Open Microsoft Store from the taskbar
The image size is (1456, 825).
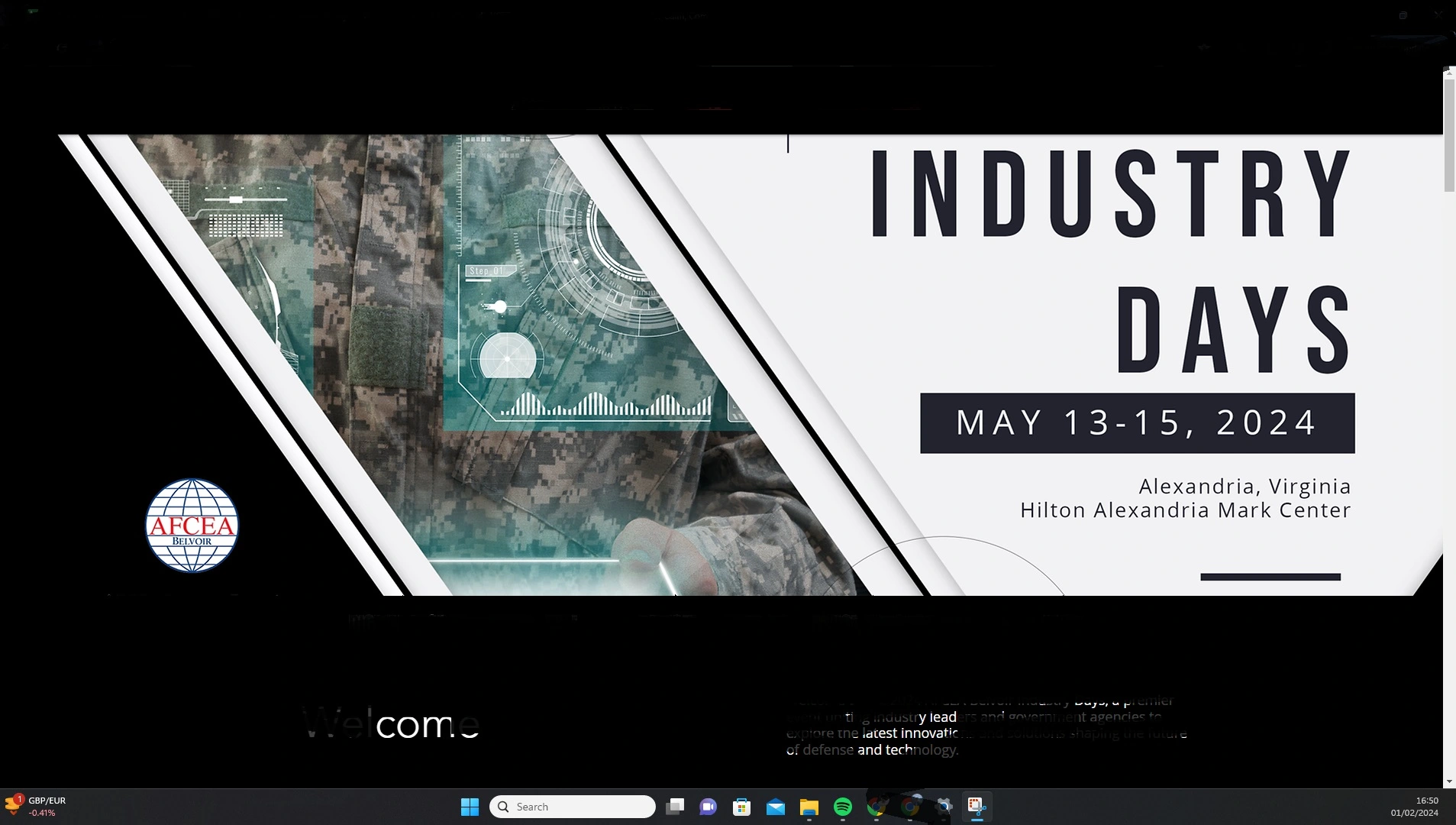click(x=742, y=807)
